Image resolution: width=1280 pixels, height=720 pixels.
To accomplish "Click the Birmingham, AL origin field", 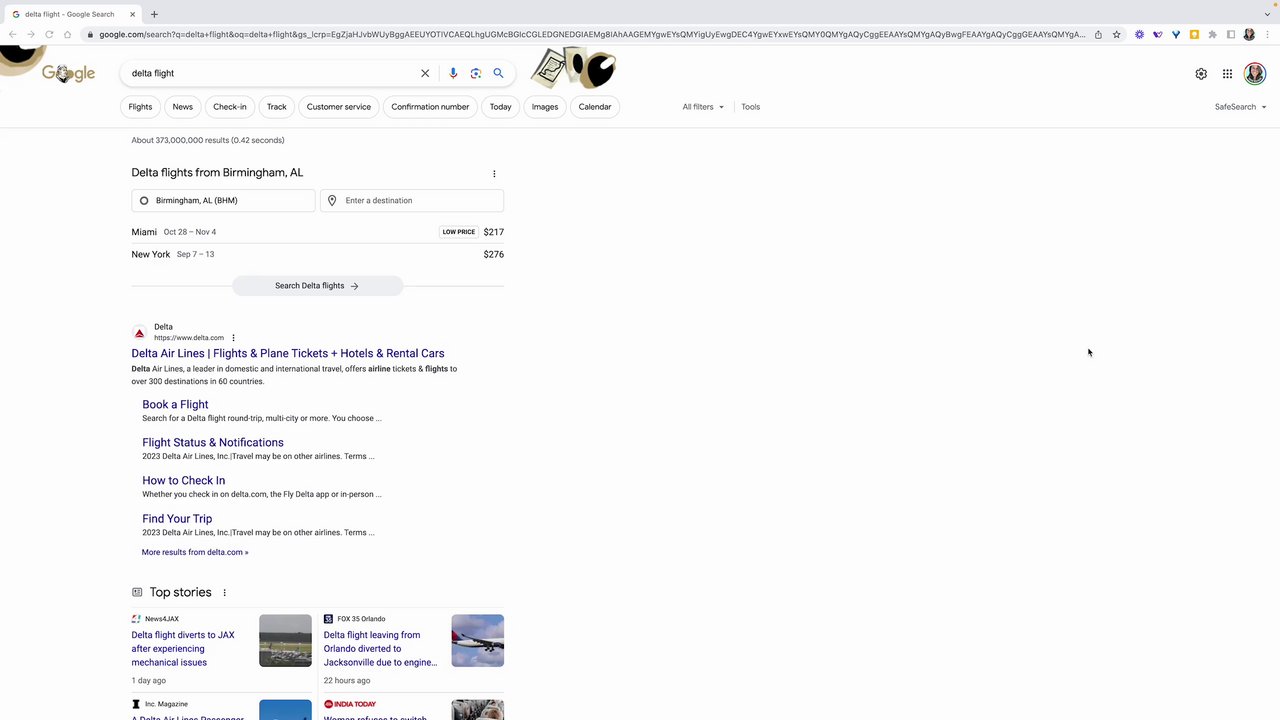I will point(223,201).
